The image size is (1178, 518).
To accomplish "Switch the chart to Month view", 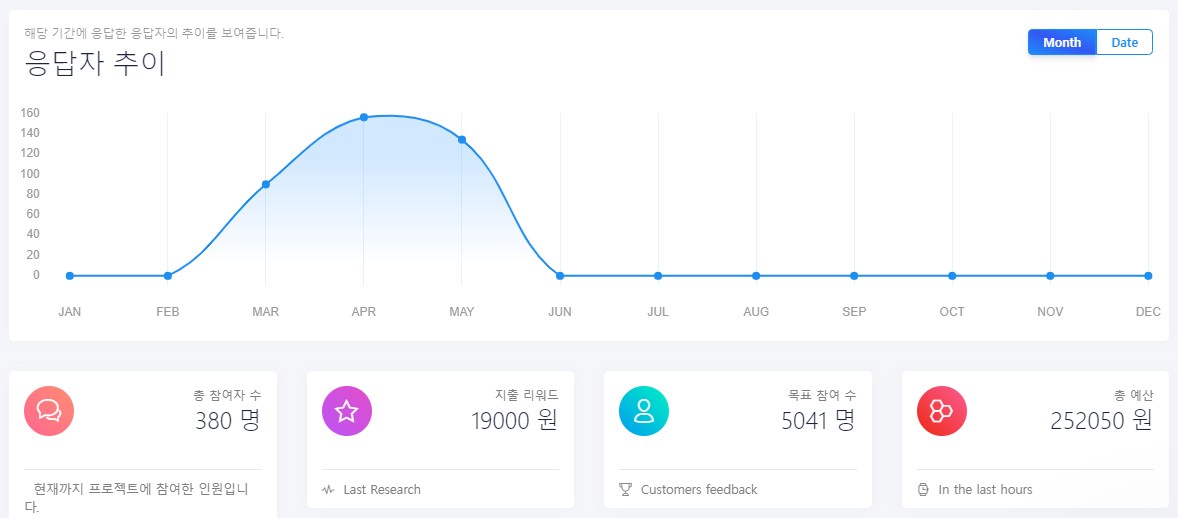I will pyautogui.click(x=1062, y=42).
